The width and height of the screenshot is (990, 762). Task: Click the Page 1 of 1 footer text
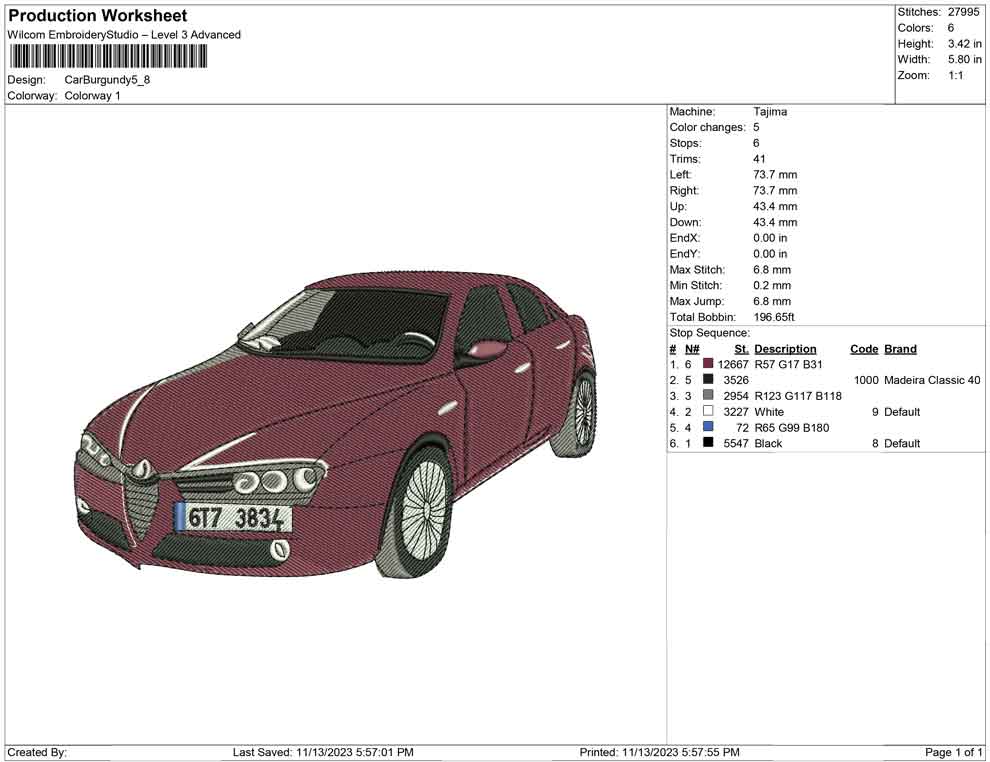tap(955, 752)
